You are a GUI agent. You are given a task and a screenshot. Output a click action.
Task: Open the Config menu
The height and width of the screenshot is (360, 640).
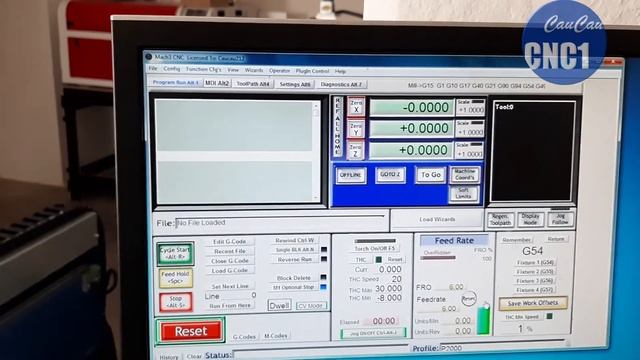(171, 69)
